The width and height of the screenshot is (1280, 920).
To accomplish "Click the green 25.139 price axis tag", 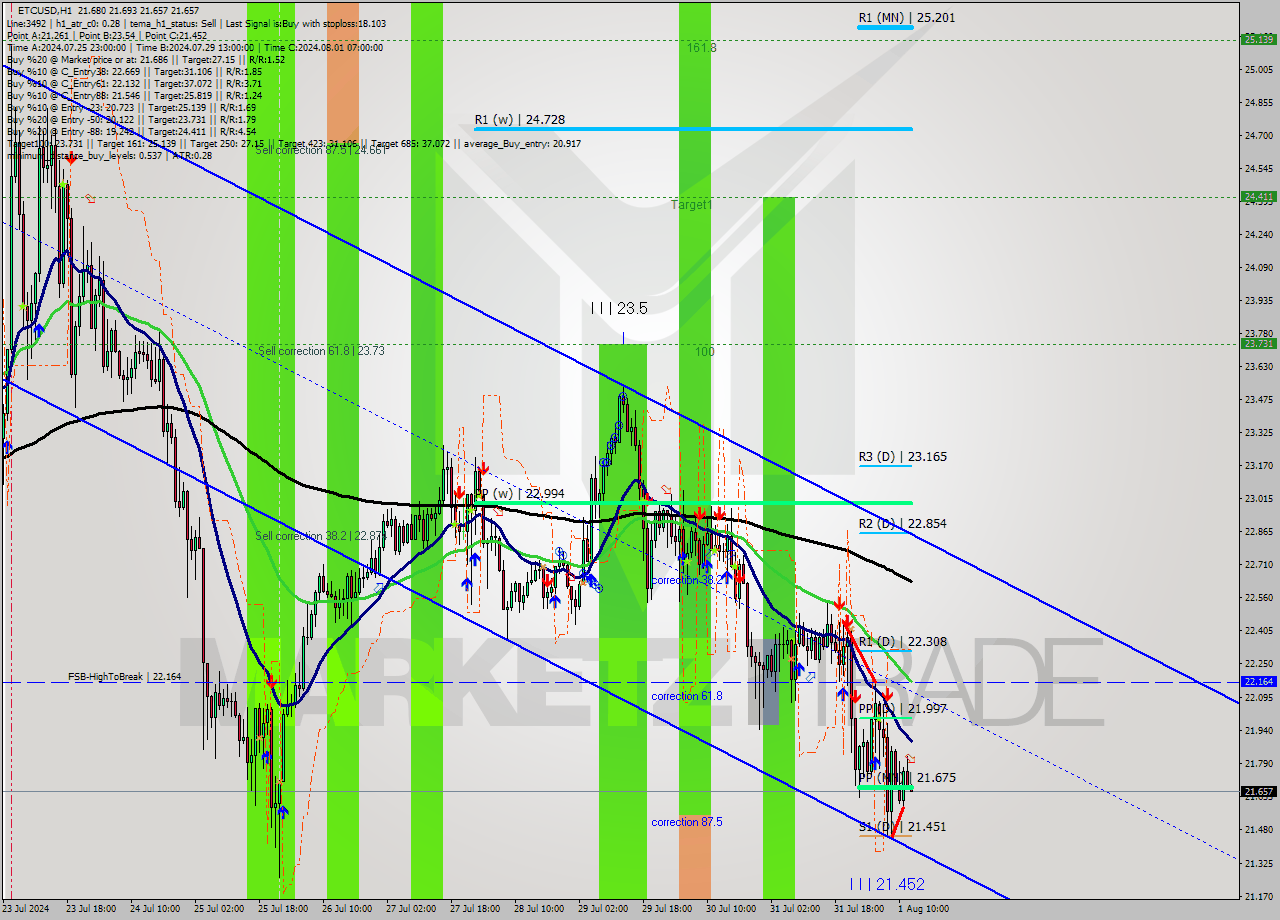I will 1257,39.
